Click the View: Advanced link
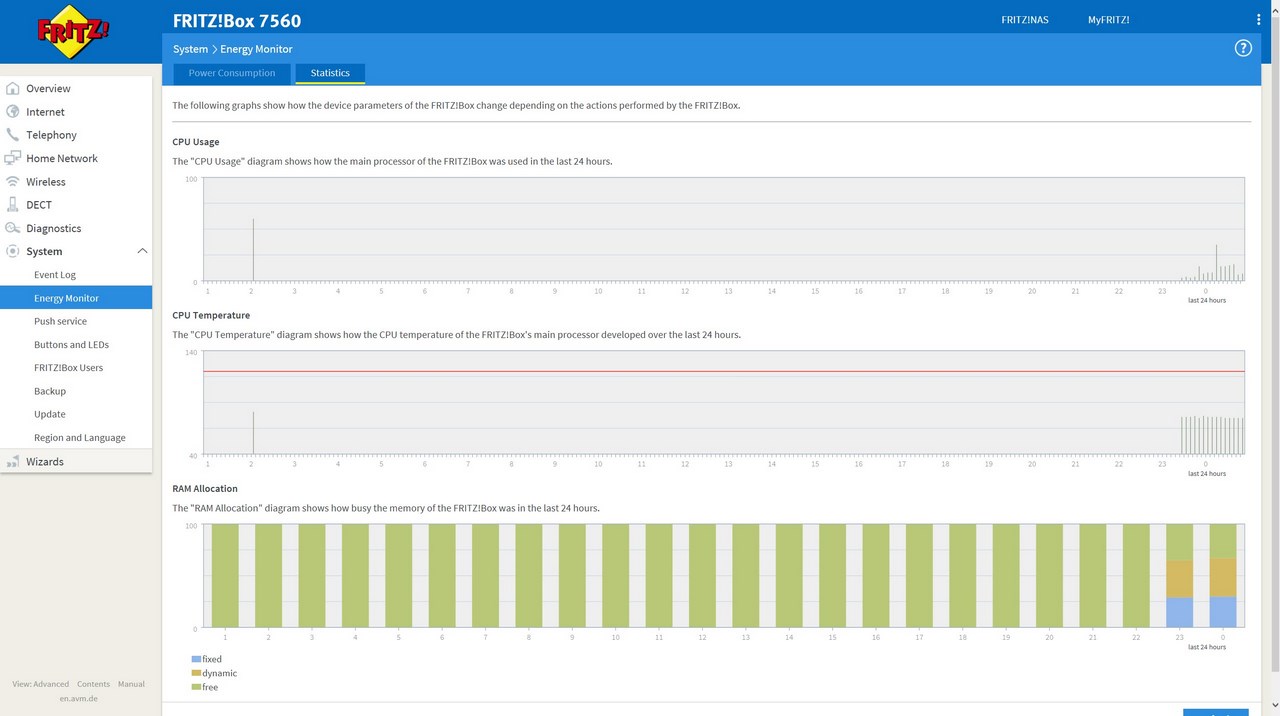This screenshot has height=716, width=1280. 41,684
